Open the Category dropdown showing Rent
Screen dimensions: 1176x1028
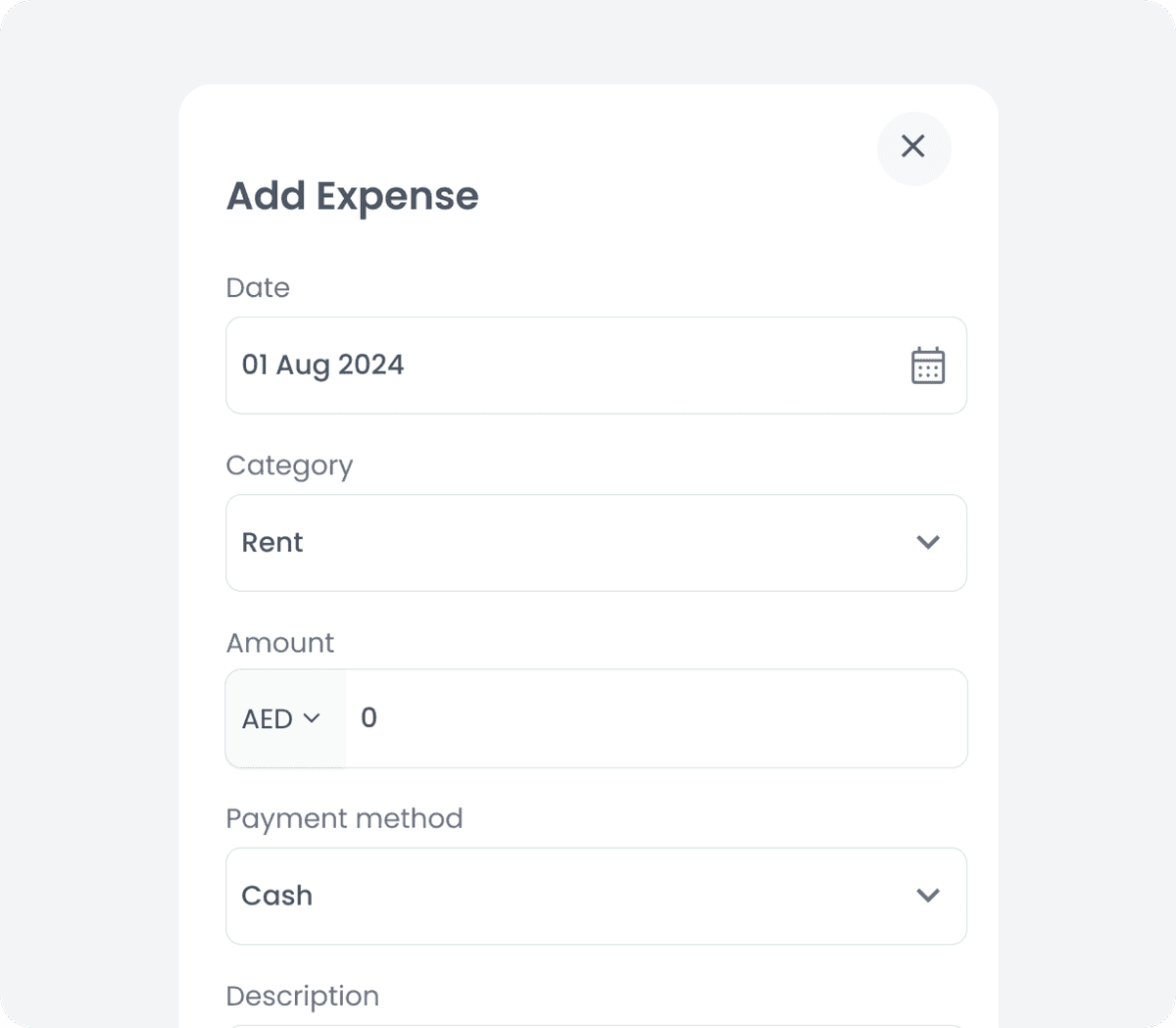[596, 543]
